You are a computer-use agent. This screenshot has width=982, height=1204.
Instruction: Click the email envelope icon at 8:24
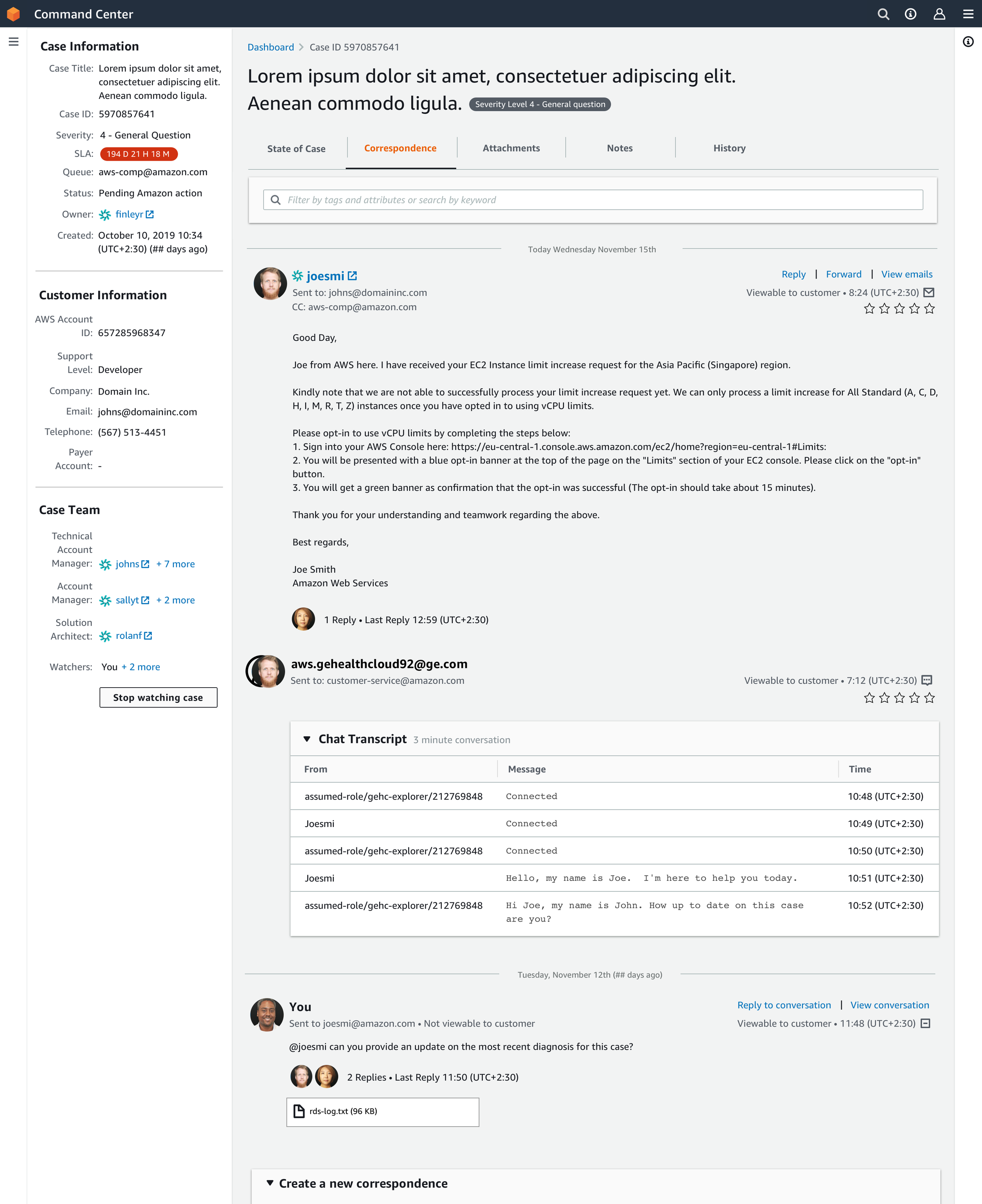[929, 293]
